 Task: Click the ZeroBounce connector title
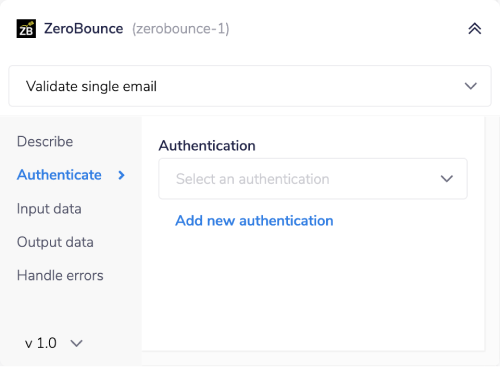tap(84, 29)
